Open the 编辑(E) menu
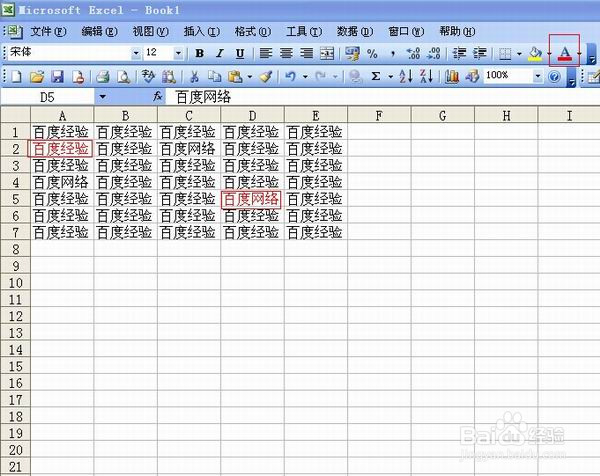Viewport: 600px width, 476px height. pyautogui.click(x=99, y=31)
